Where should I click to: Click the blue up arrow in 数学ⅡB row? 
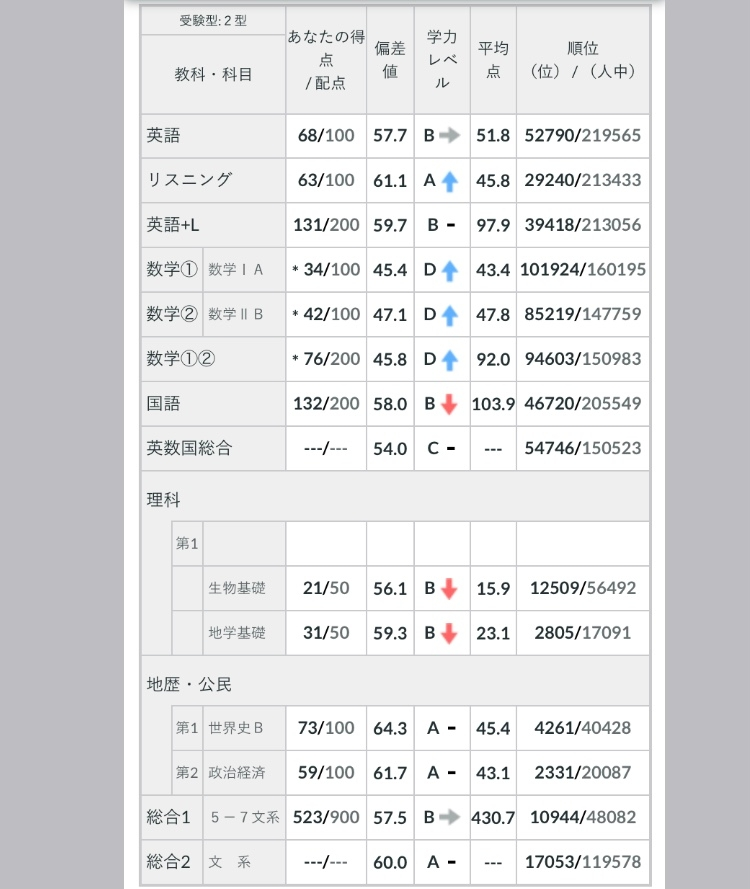[450, 315]
